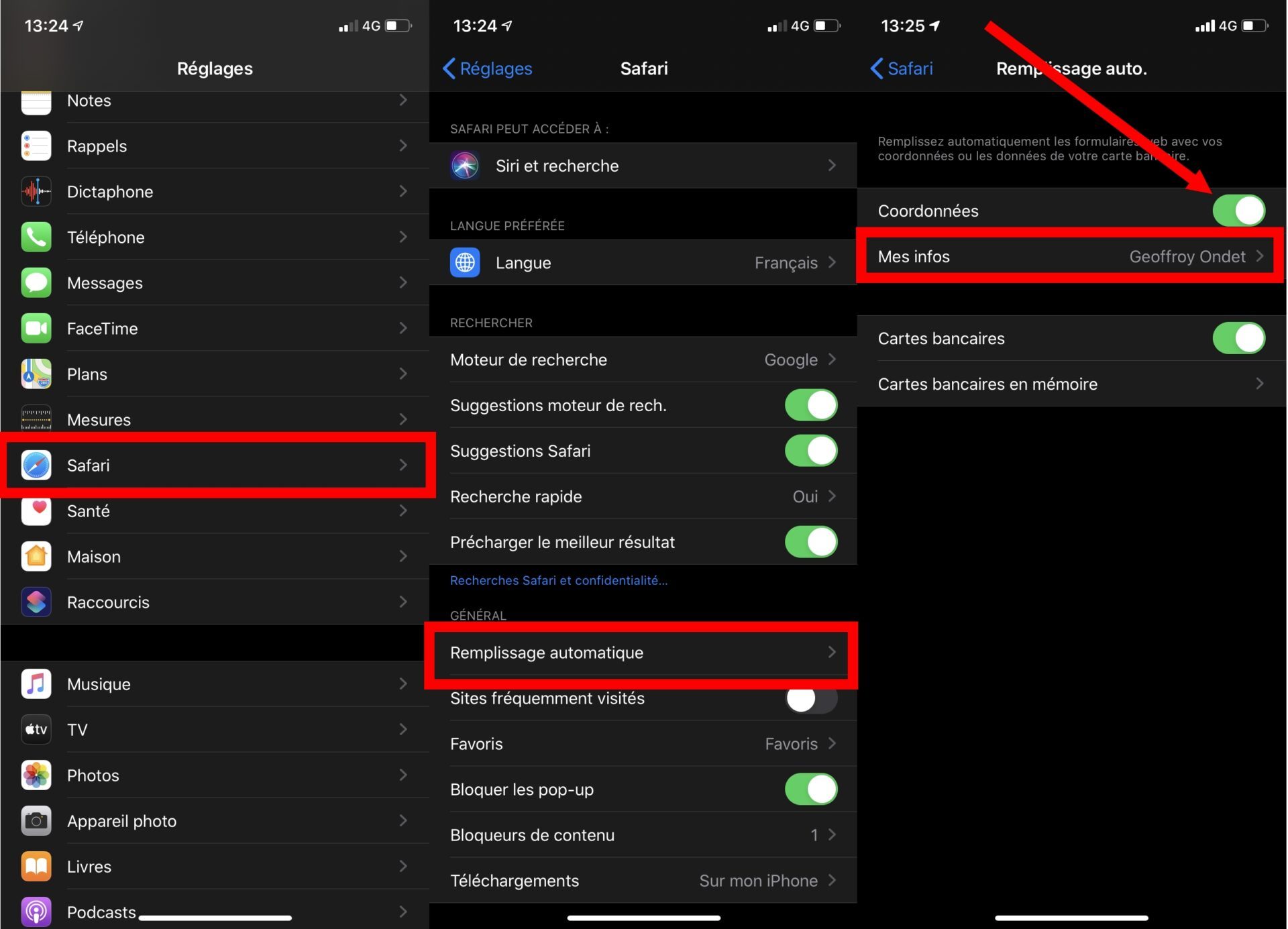Tap the Siri et recherche icon
The width and height of the screenshot is (1288, 929).
pos(465,166)
